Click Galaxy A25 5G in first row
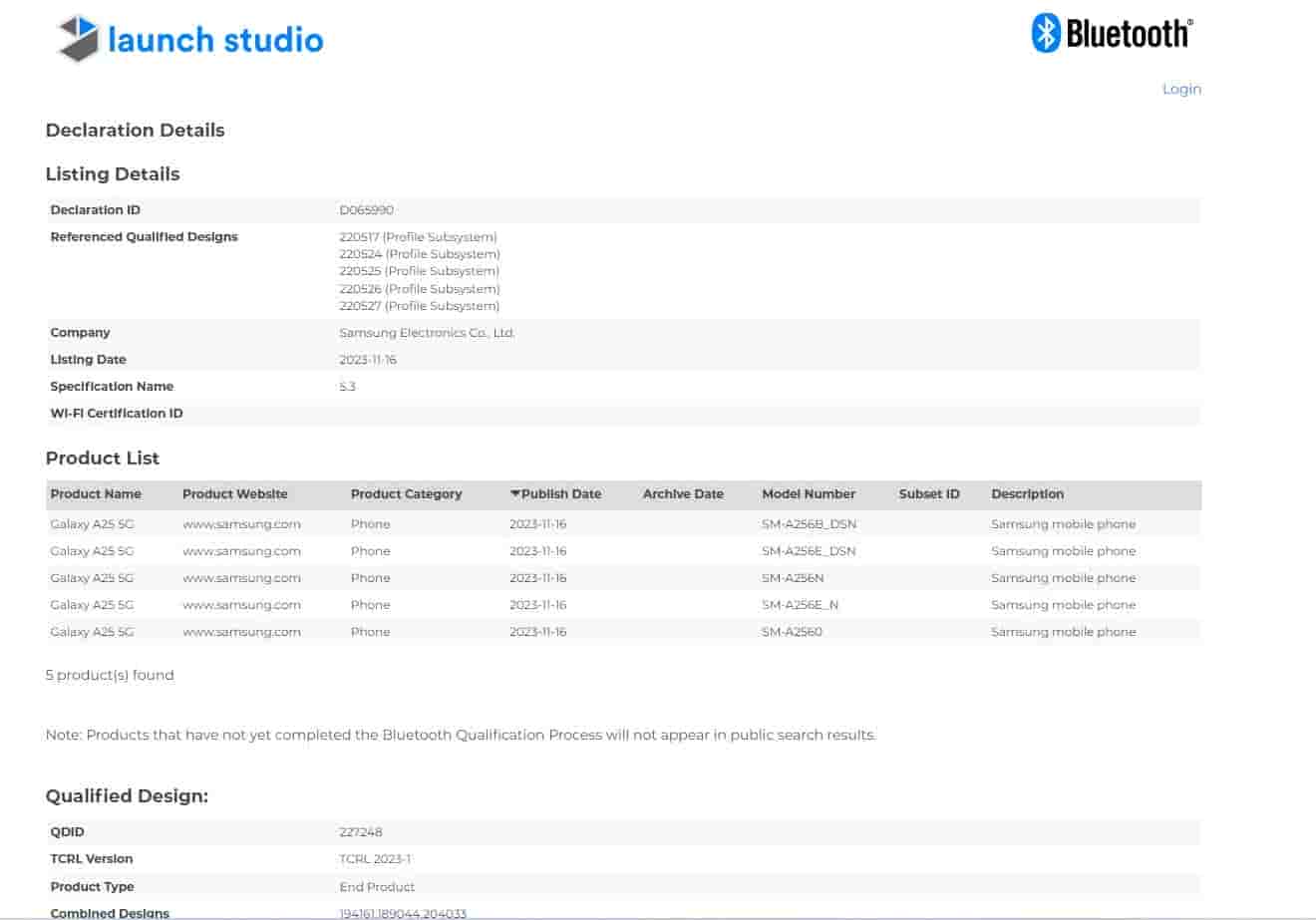The width and height of the screenshot is (1316, 920). (x=92, y=524)
